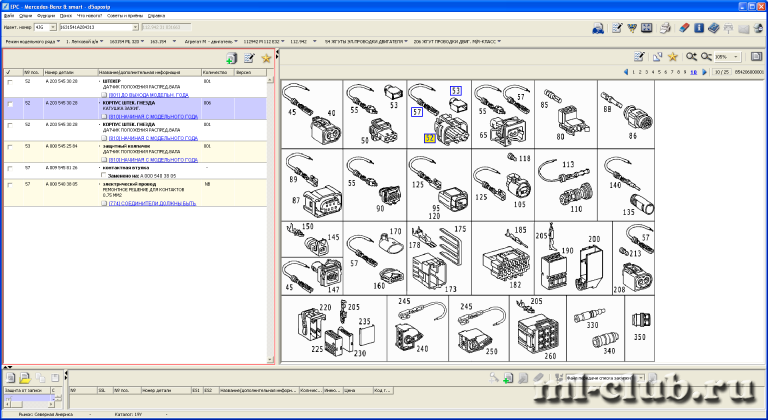This screenshot has width=768, height=420.
Task: Click the favorites star above the parts list
Action: (x=266, y=59)
